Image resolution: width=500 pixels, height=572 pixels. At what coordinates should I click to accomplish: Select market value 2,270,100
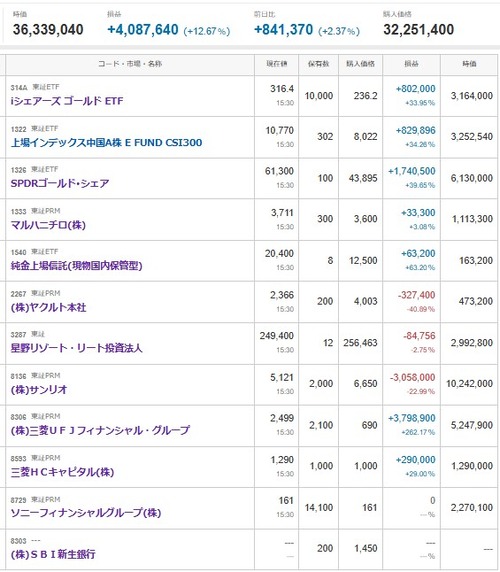point(472,508)
